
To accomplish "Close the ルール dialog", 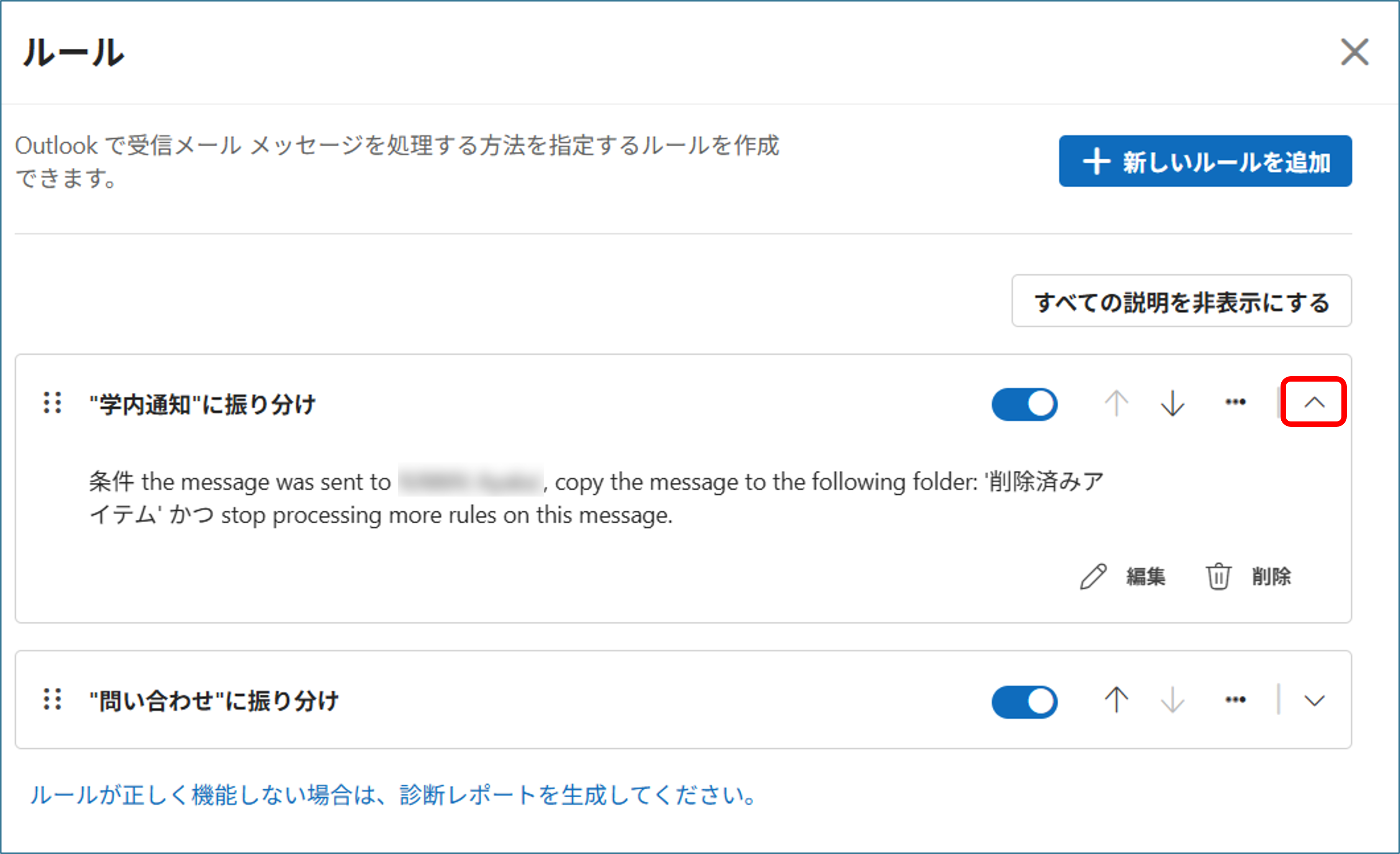I will [x=1354, y=52].
